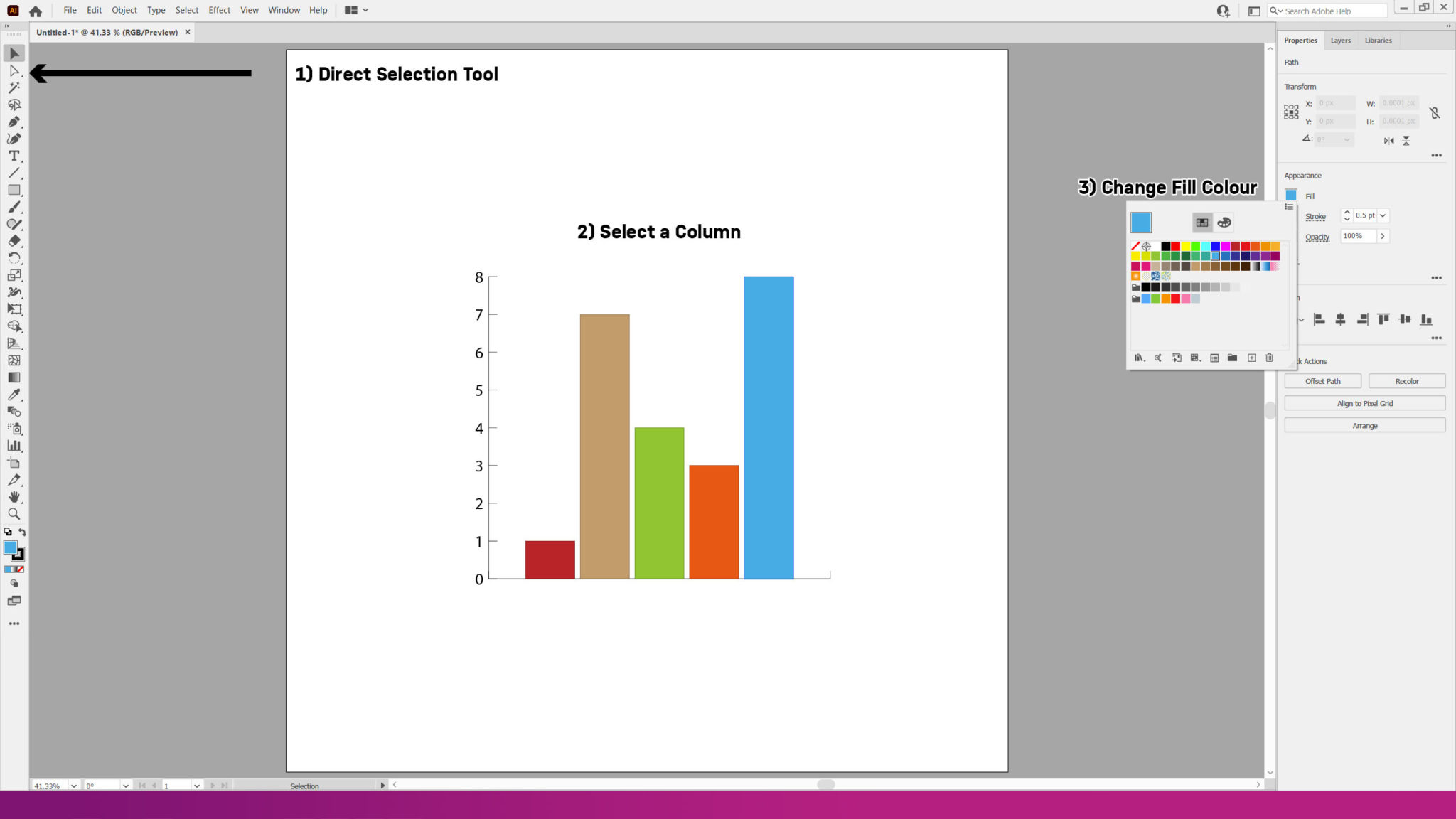Viewport: 1456px width, 819px height.
Task: Select the Gradient tool
Action: (14, 378)
